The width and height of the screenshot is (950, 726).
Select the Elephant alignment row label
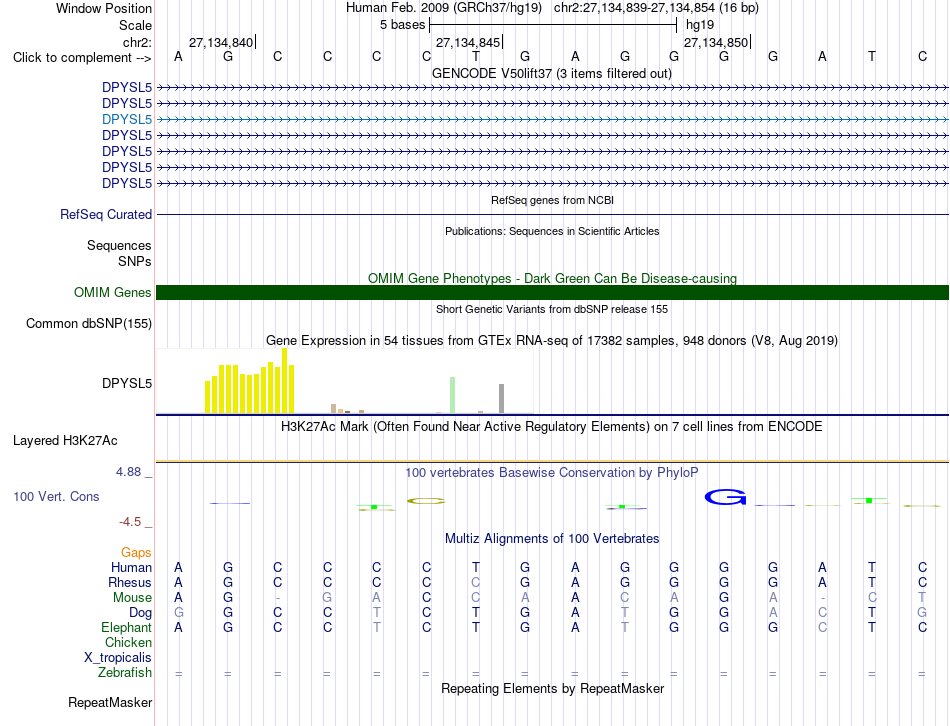coord(127,627)
